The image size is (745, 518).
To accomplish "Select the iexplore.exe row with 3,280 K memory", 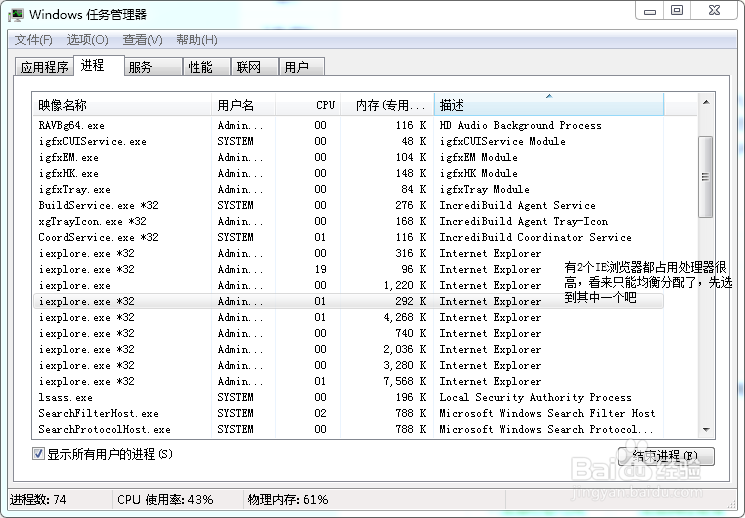I will click(348, 365).
